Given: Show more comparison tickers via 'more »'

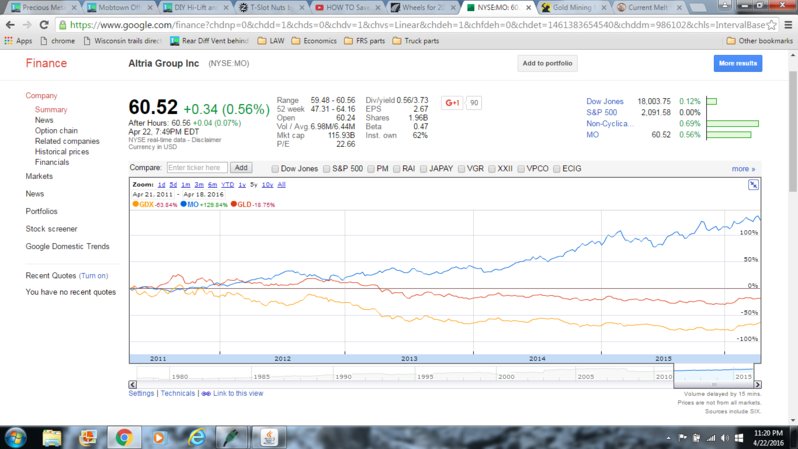Looking at the screenshot, I should click(x=743, y=169).
